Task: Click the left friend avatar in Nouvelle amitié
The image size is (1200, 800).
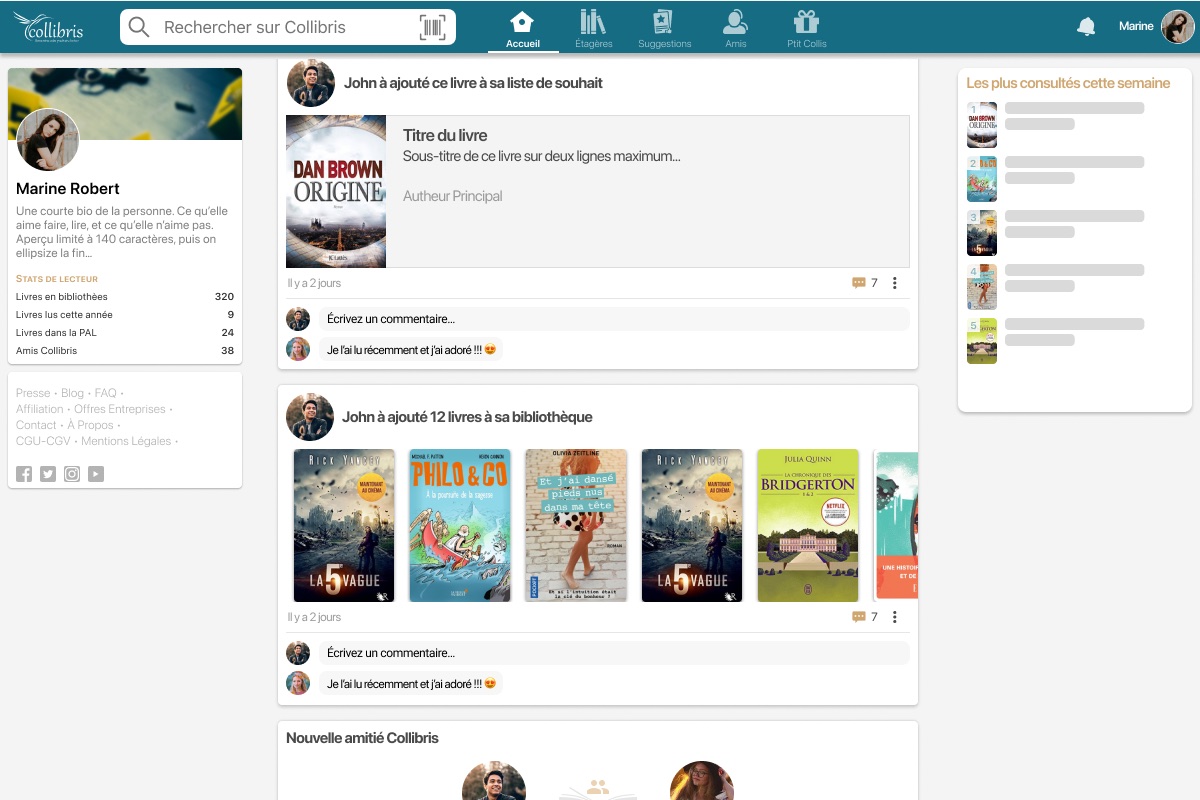Action: click(x=494, y=781)
